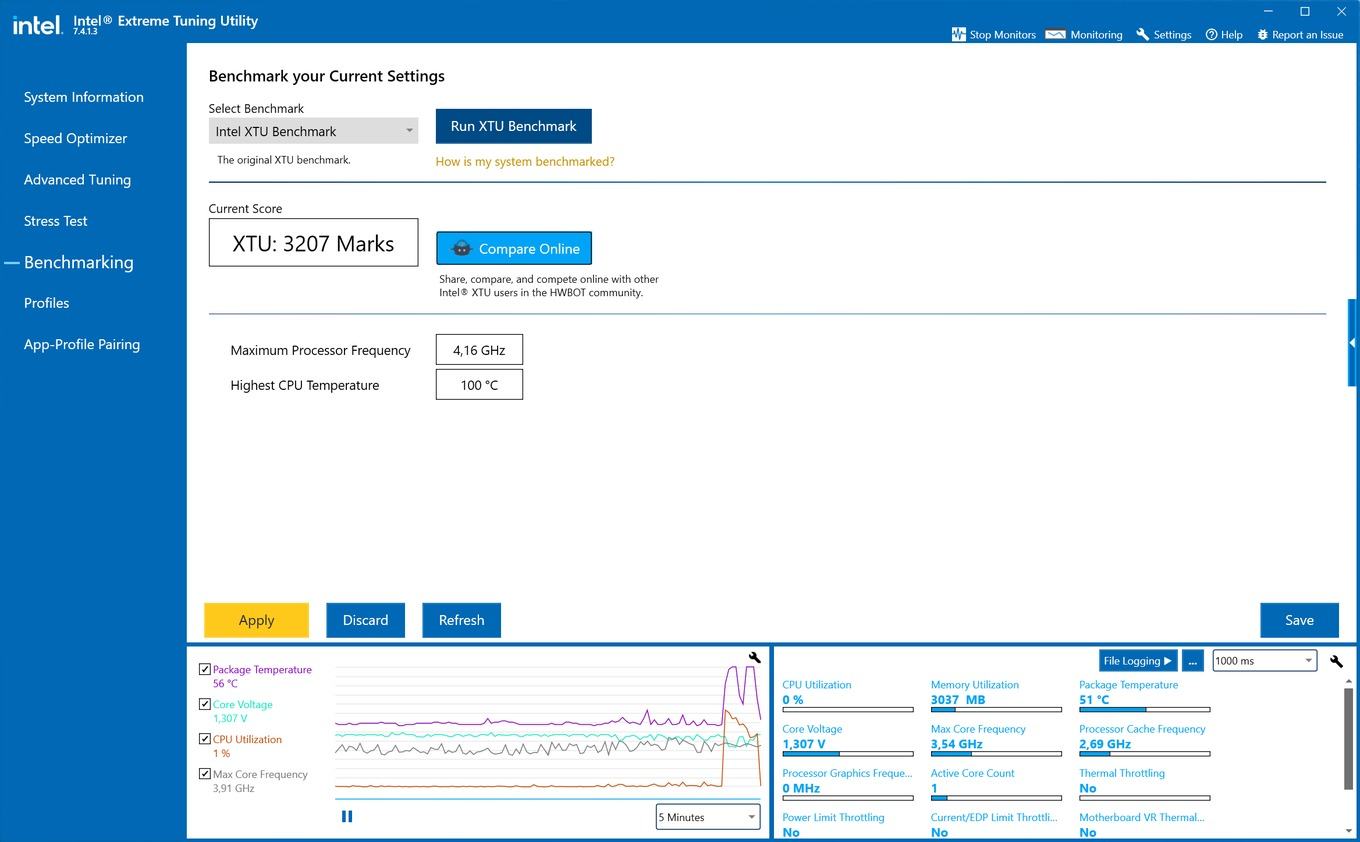
Task: Click Processor Cache Frequency 2,69 GHz value
Action: pyautogui.click(x=1105, y=744)
